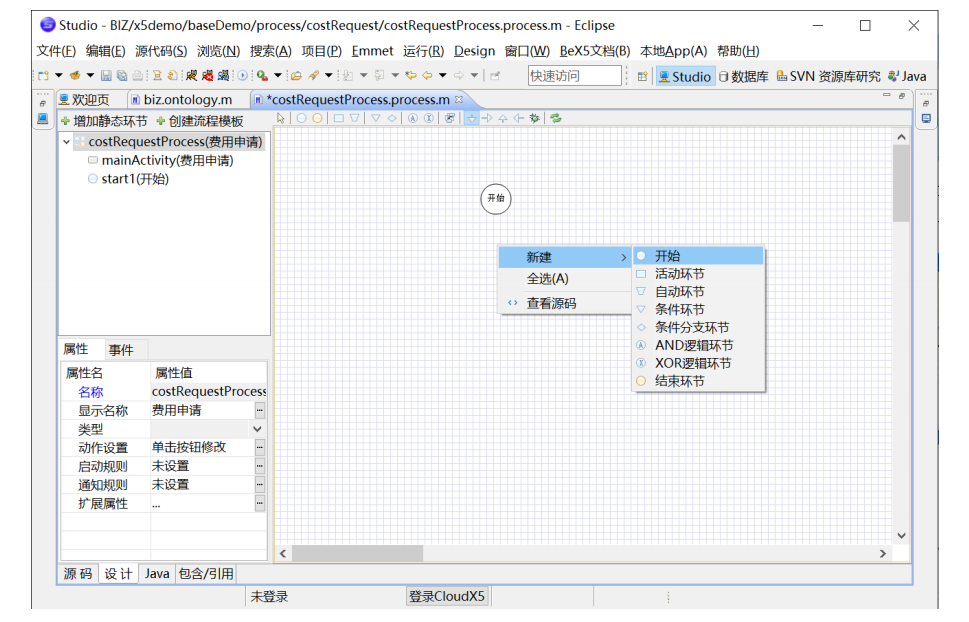Image resolution: width=969 pixels, height=622 pixels.
Task: Open the 类型 property value dropdown
Action: (x=256, y=428)
